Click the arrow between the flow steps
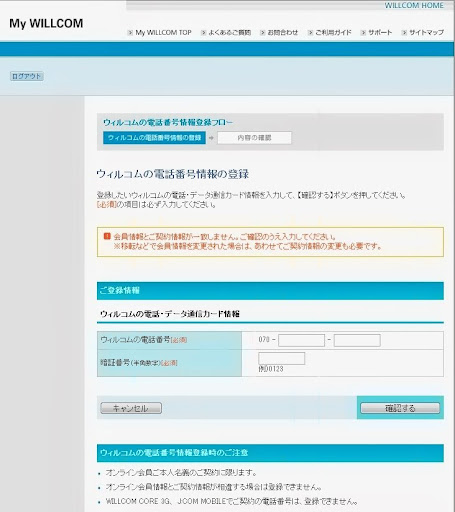This screenshot has width=455, height=512. point(211,138)
